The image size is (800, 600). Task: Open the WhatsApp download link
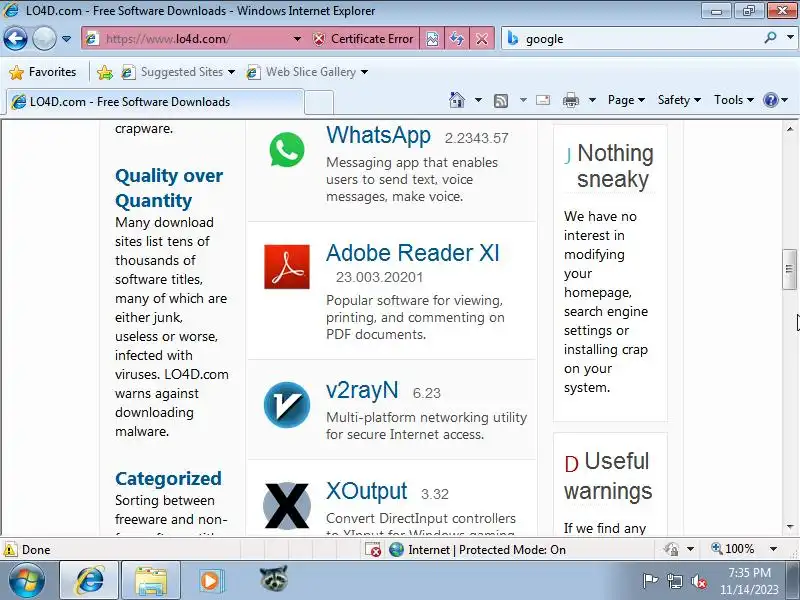pyautogui.click(x=378, y=135)
